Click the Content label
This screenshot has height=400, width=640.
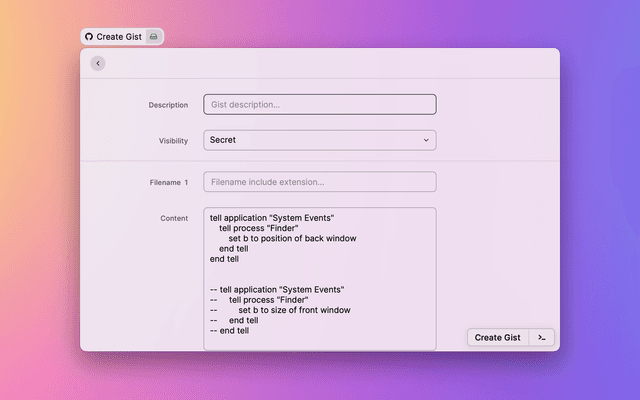tap(174, 218)
